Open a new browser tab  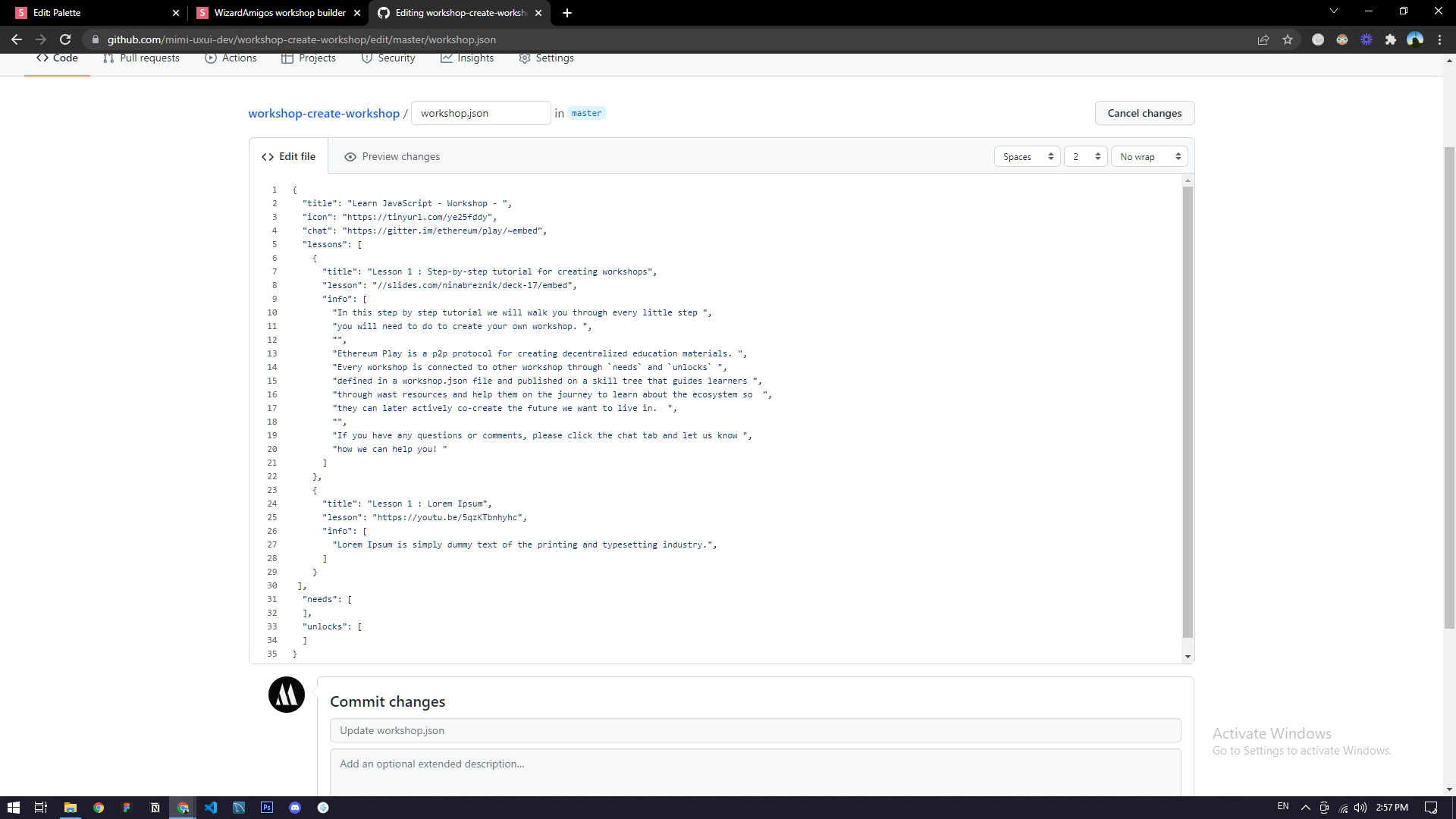click(x=567, y=13)
